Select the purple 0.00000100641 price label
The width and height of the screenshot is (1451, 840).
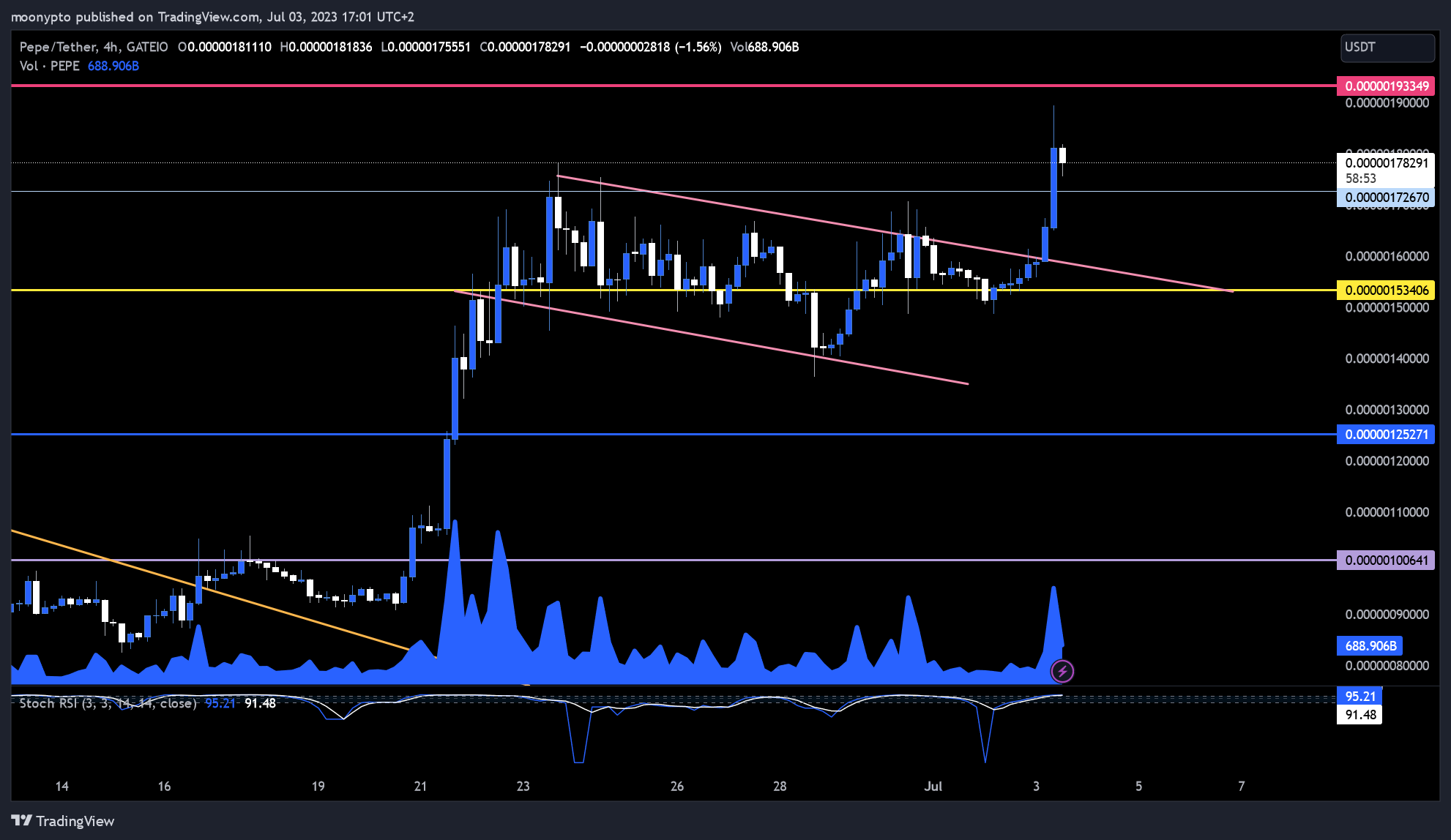click(1386, 560)
